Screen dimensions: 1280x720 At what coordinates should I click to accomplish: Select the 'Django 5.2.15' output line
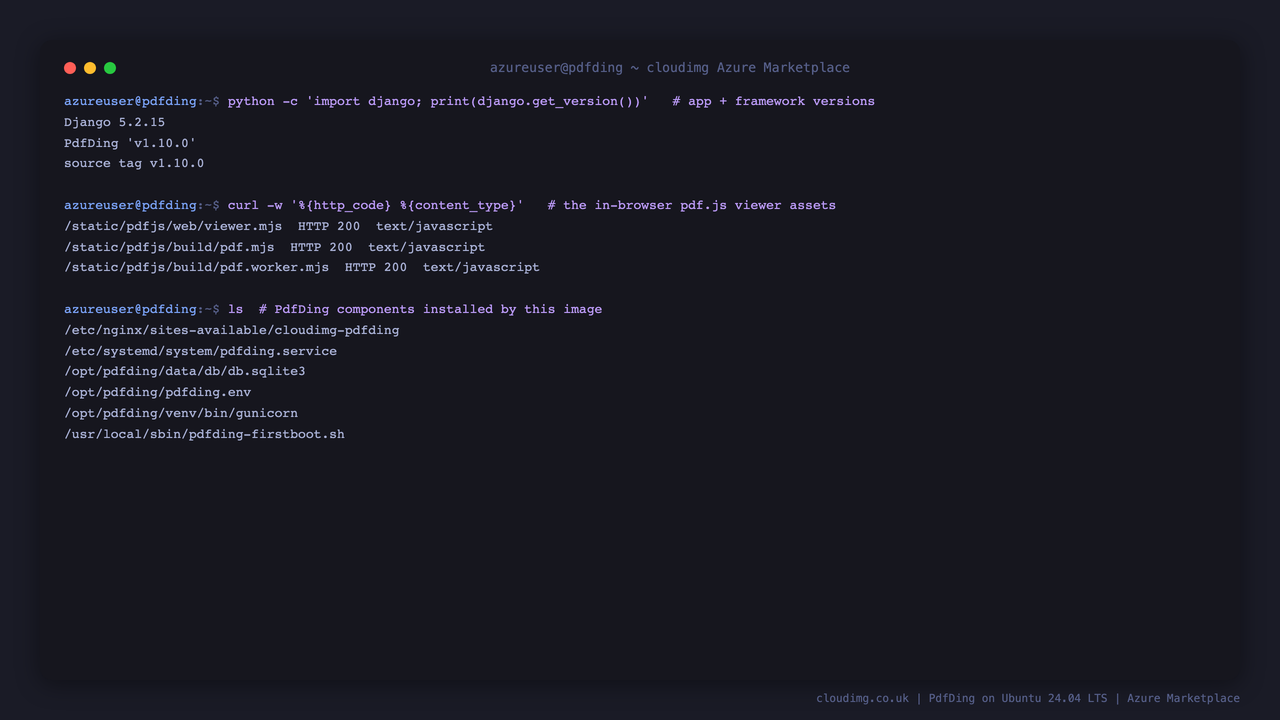tap(114, 122)
